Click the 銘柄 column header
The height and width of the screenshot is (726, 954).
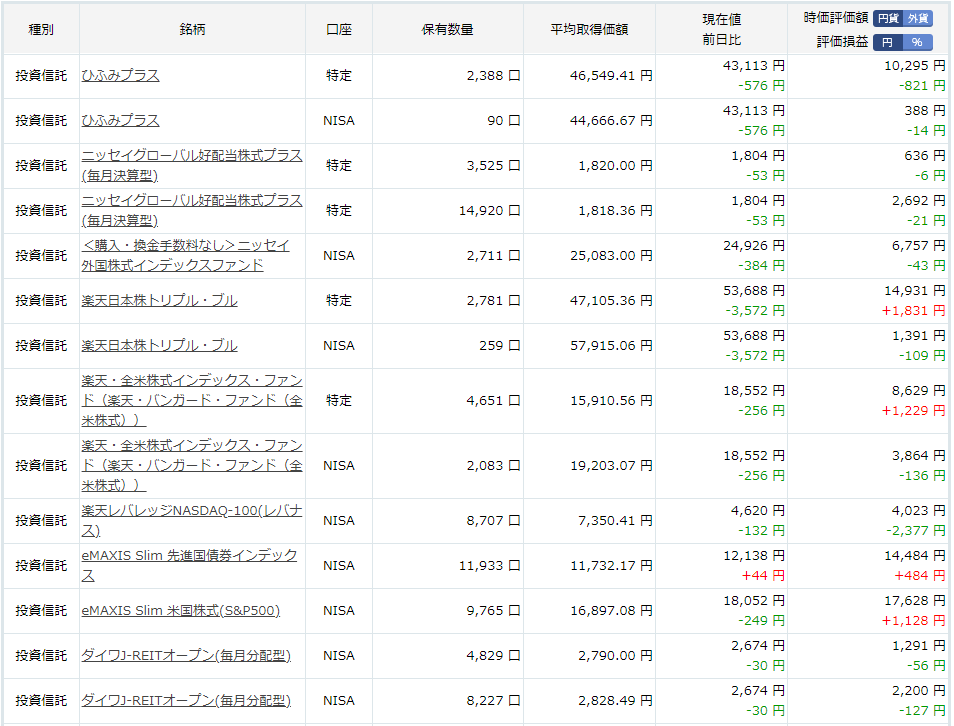pos(192,29)
